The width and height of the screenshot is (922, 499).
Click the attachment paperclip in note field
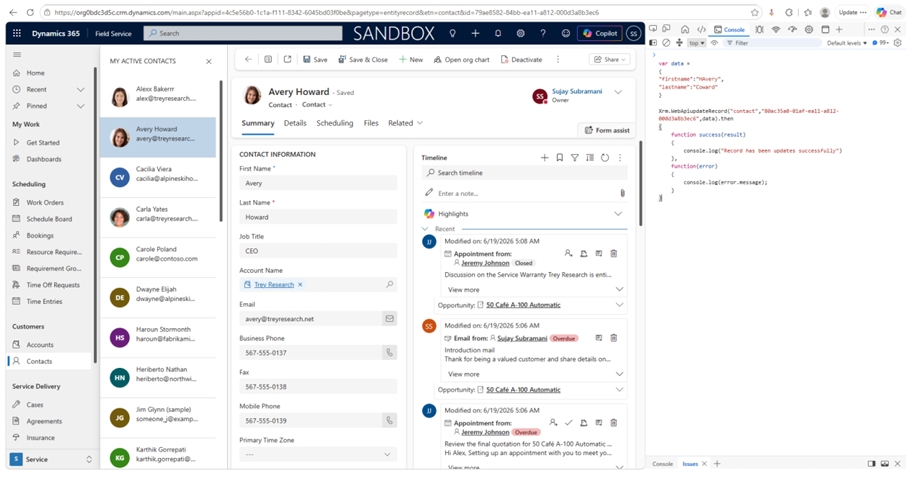(622, 193)
